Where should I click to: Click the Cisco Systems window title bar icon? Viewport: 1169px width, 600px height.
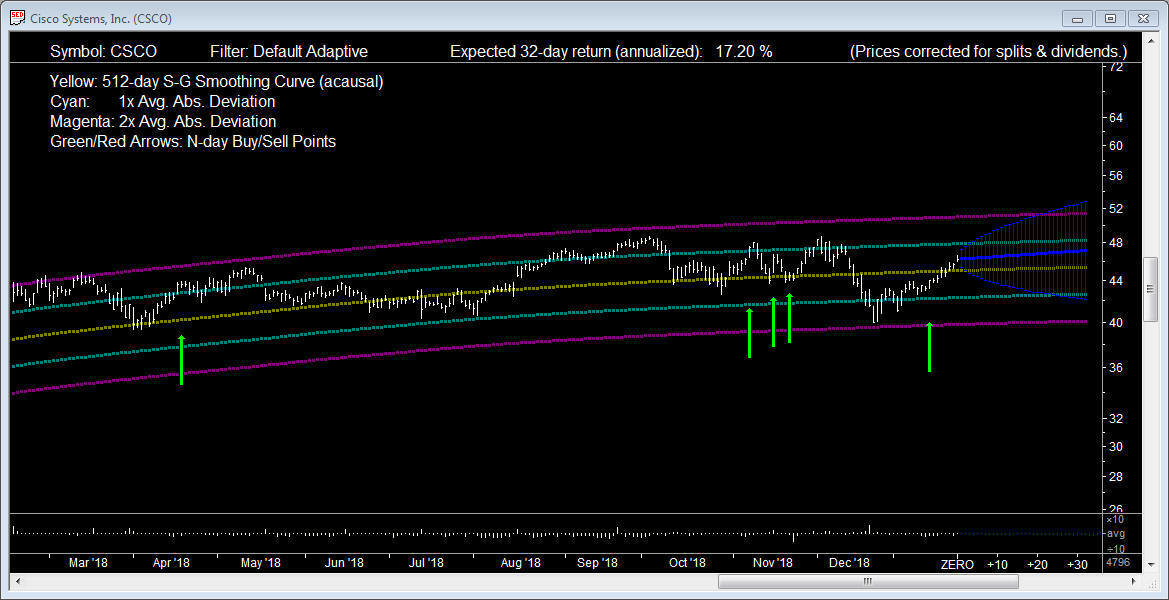17,17
